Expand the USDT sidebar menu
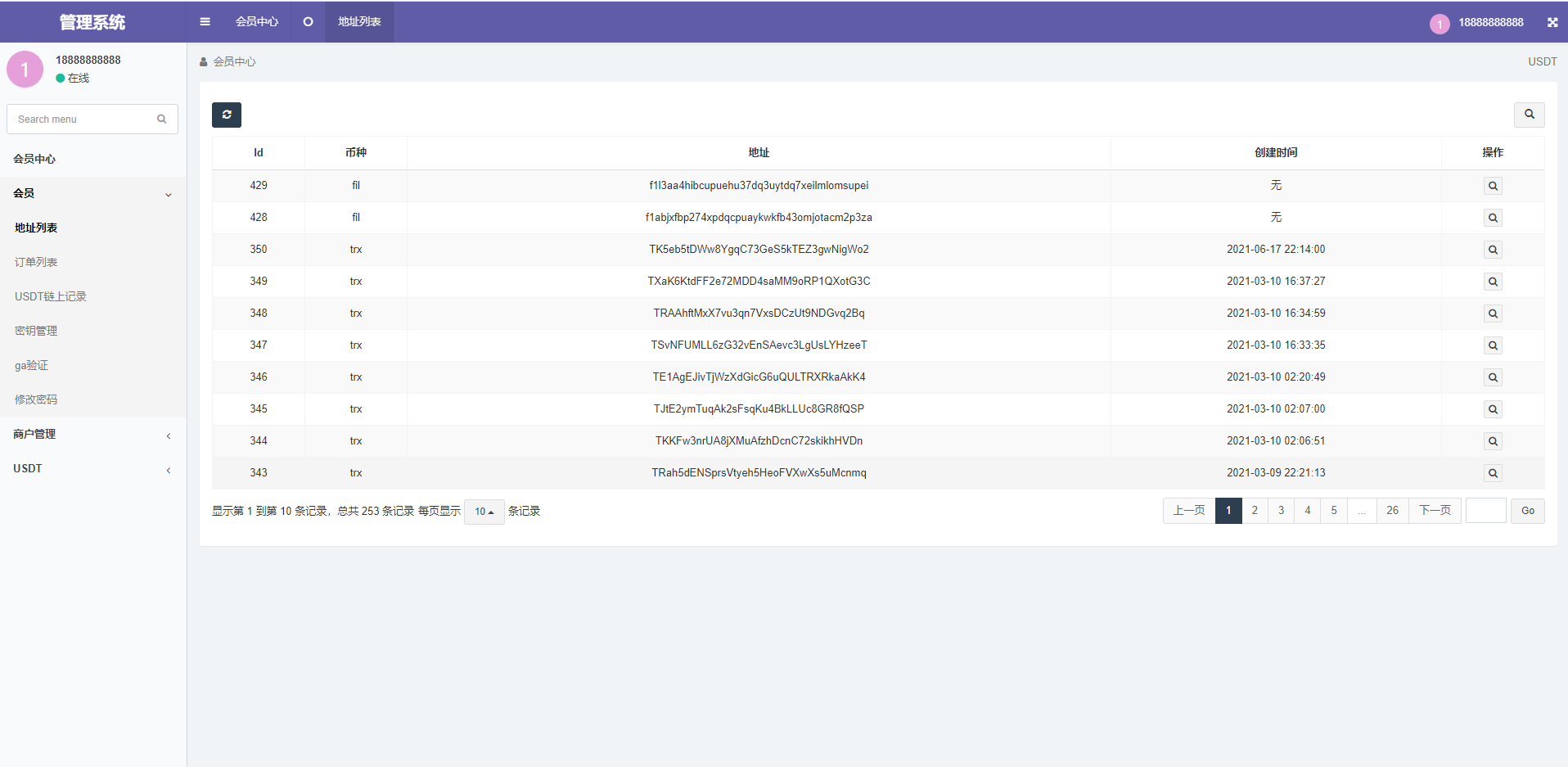 point(92,469)
